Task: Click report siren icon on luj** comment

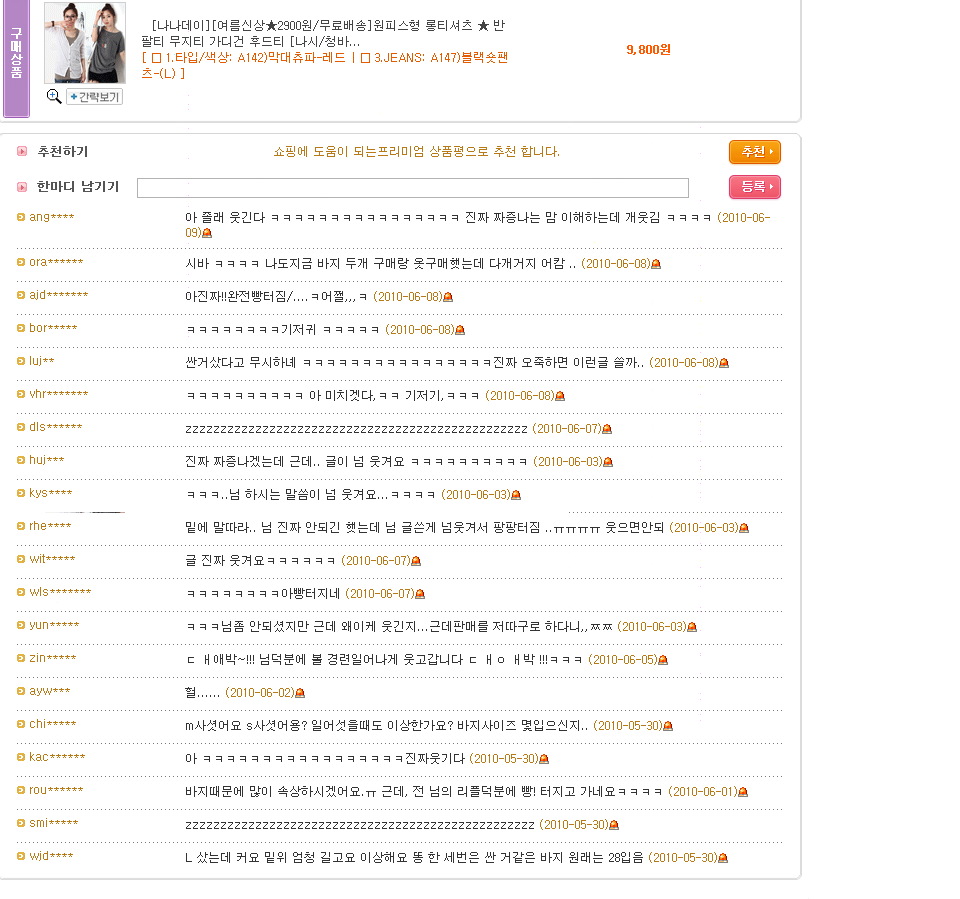Action: (724, 363)
